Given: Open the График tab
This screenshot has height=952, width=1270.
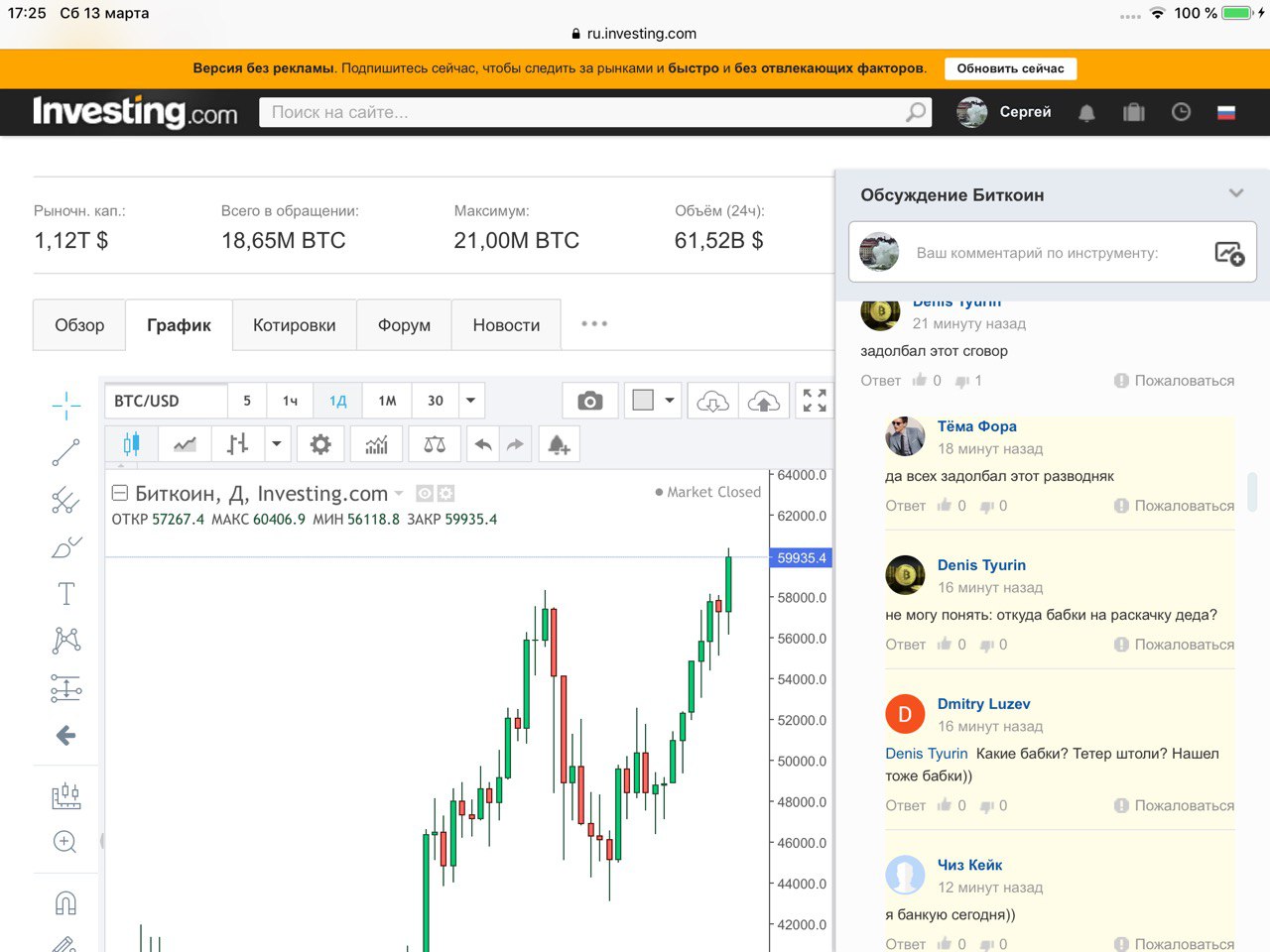Looking at the screenshot, I should pyautogui.click(x=179, y=325).
